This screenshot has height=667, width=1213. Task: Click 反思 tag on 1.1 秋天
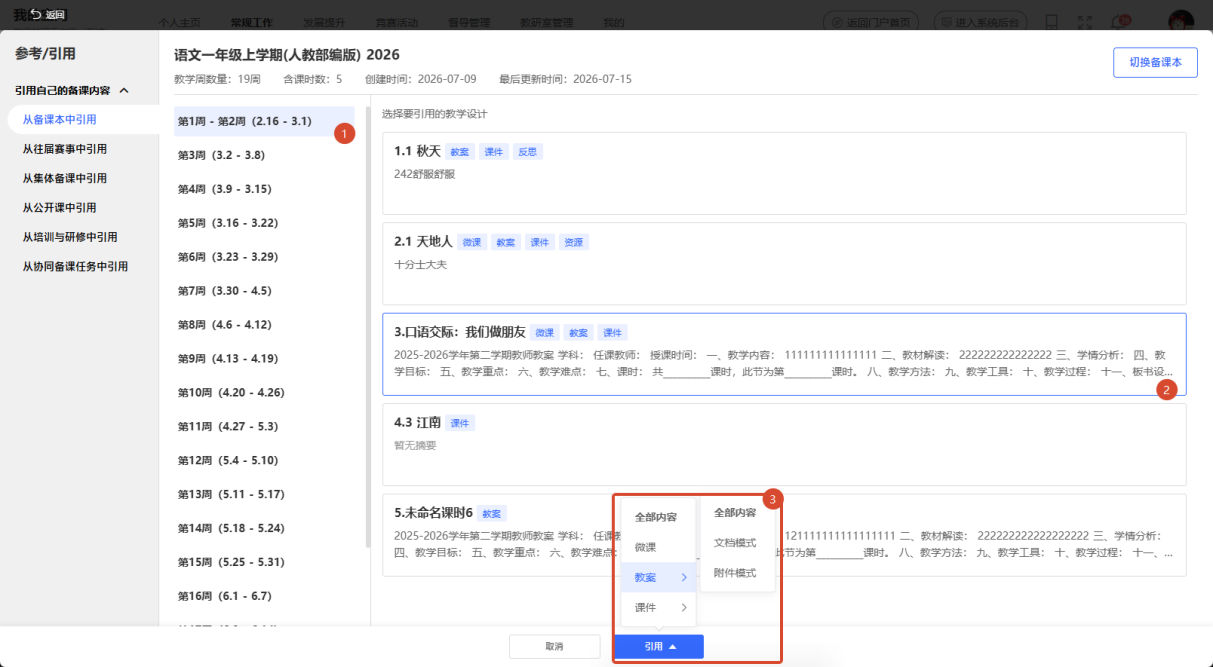(527, 152)
